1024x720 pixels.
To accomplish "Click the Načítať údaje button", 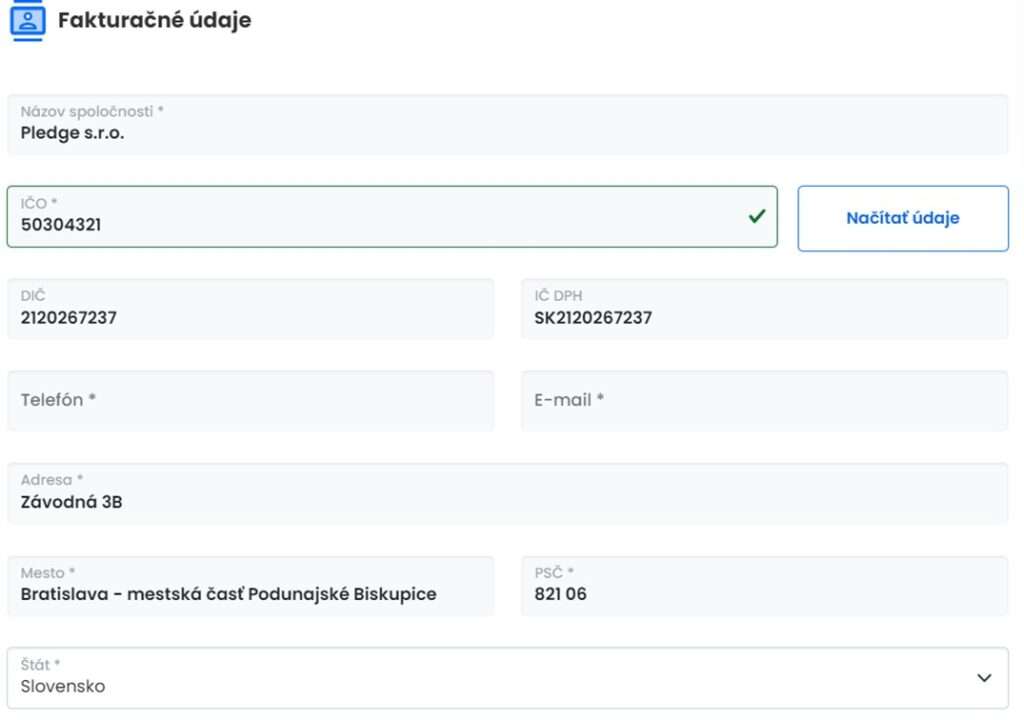I will [903, 218].
